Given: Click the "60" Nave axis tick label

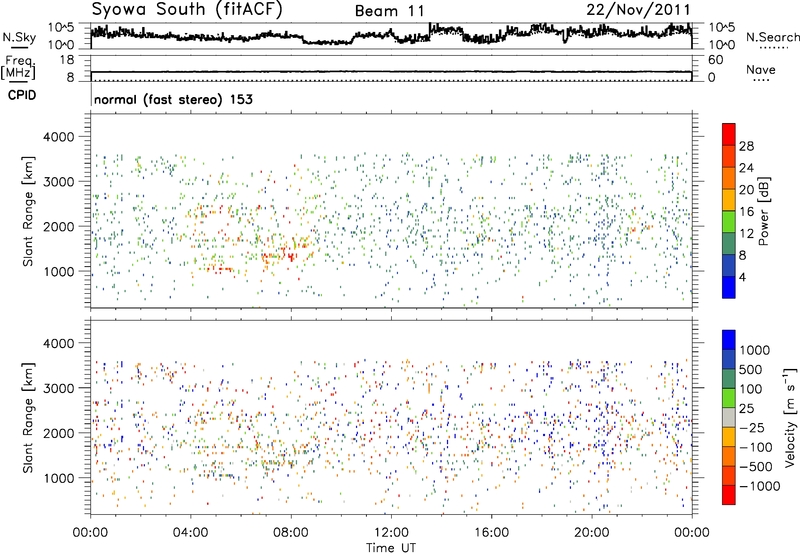Looking at the screenshot, I should click(x=715, y=60).
